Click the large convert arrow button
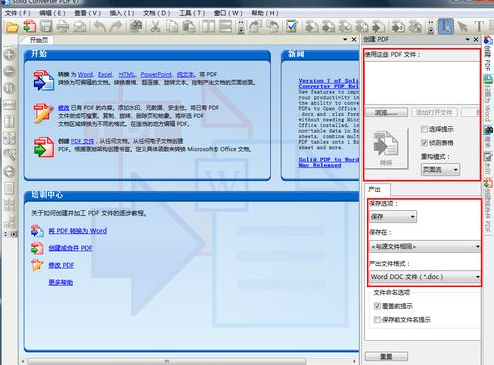Viewport: 494px width, 365px height. [386, 148]
